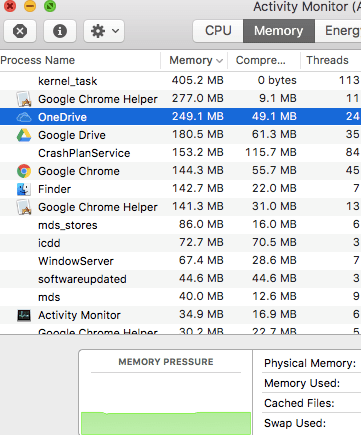
Task: Click the 405.2 MB memory value
Action: click(x=197, y=80)
